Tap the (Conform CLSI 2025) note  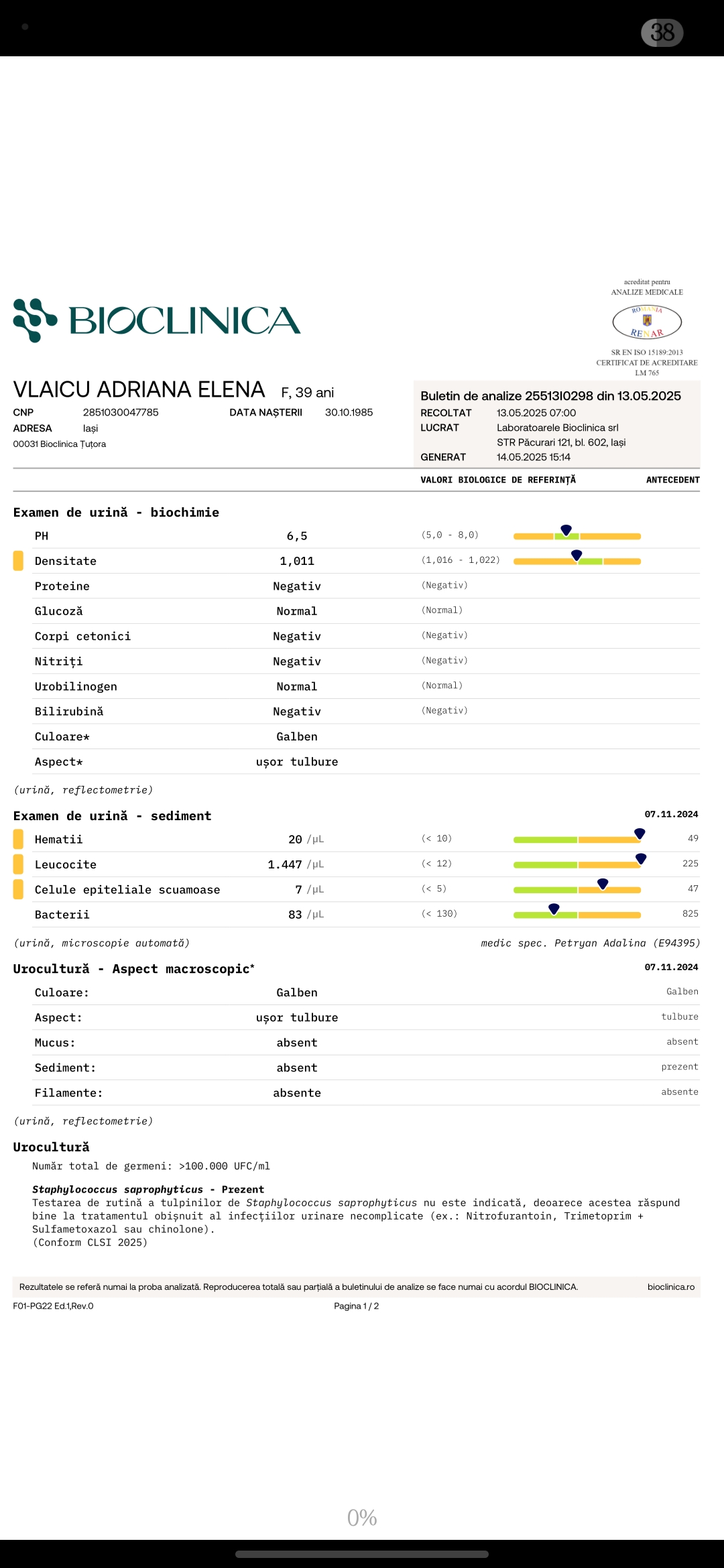tap(90, 1242)
